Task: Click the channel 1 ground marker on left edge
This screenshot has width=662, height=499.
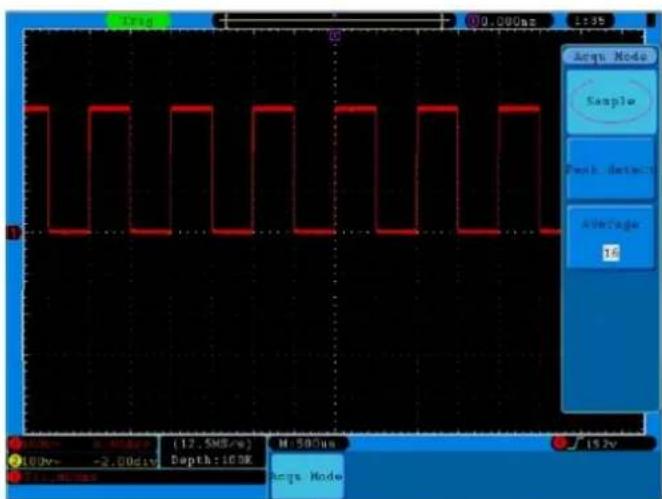Action: tap(13, 232)
